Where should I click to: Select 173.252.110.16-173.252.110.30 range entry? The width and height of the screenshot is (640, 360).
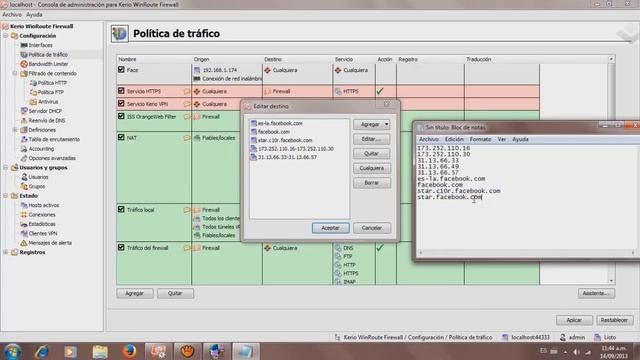(x=296, y=149)
